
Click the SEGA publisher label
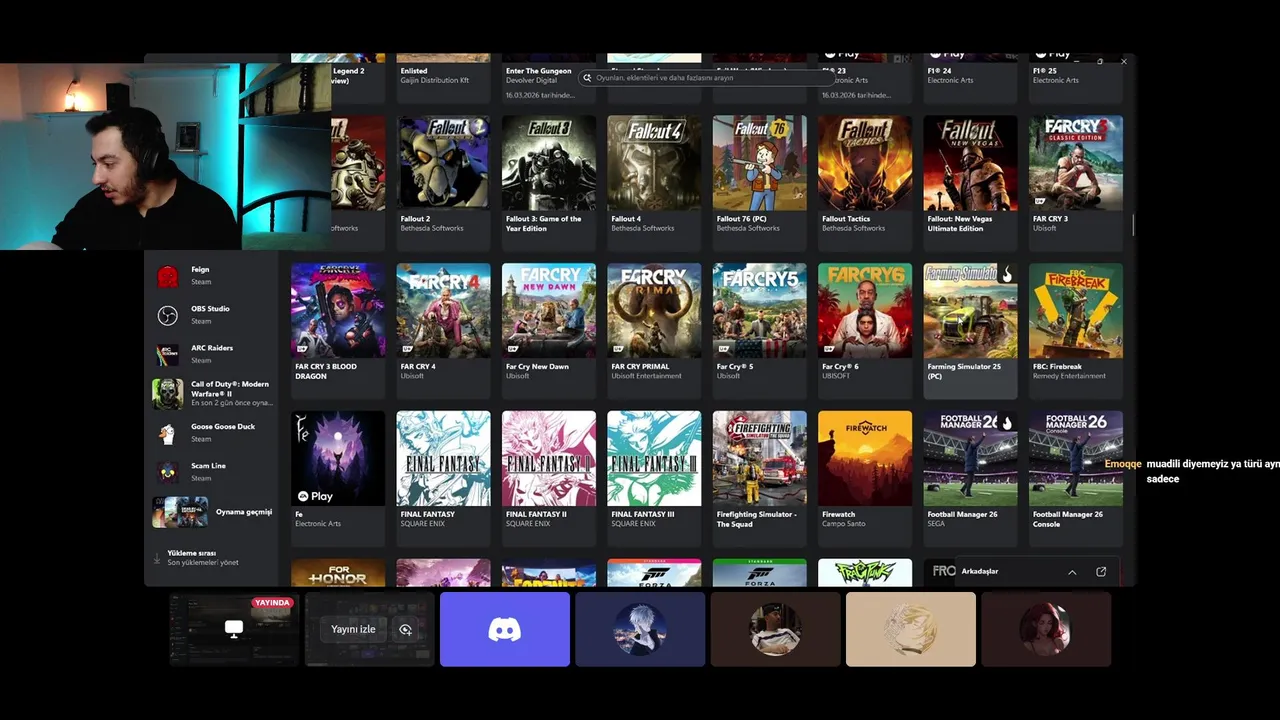[936, 524]
